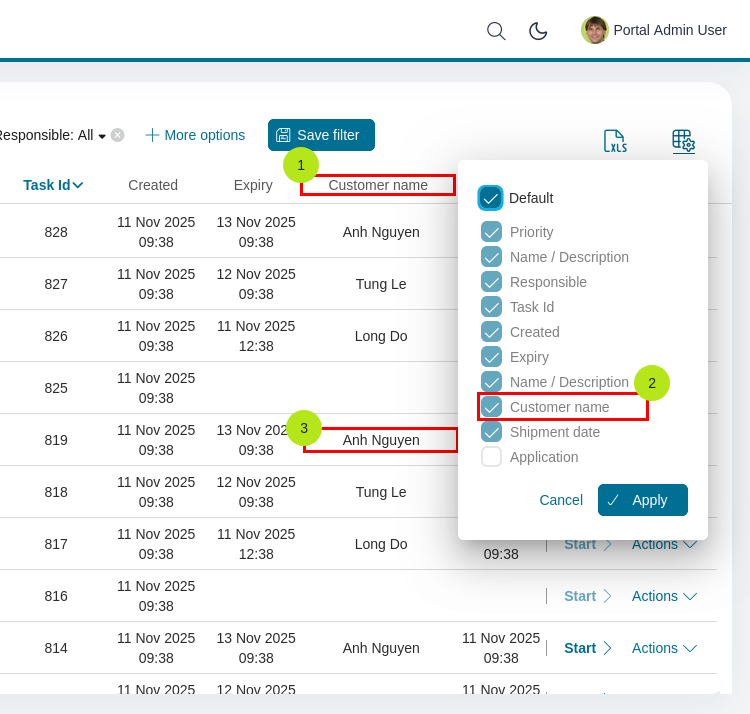This screenshot has height=714, width=750.
Task: Expand Actions dropdown for task 814
Action: [x=664, y=648]
